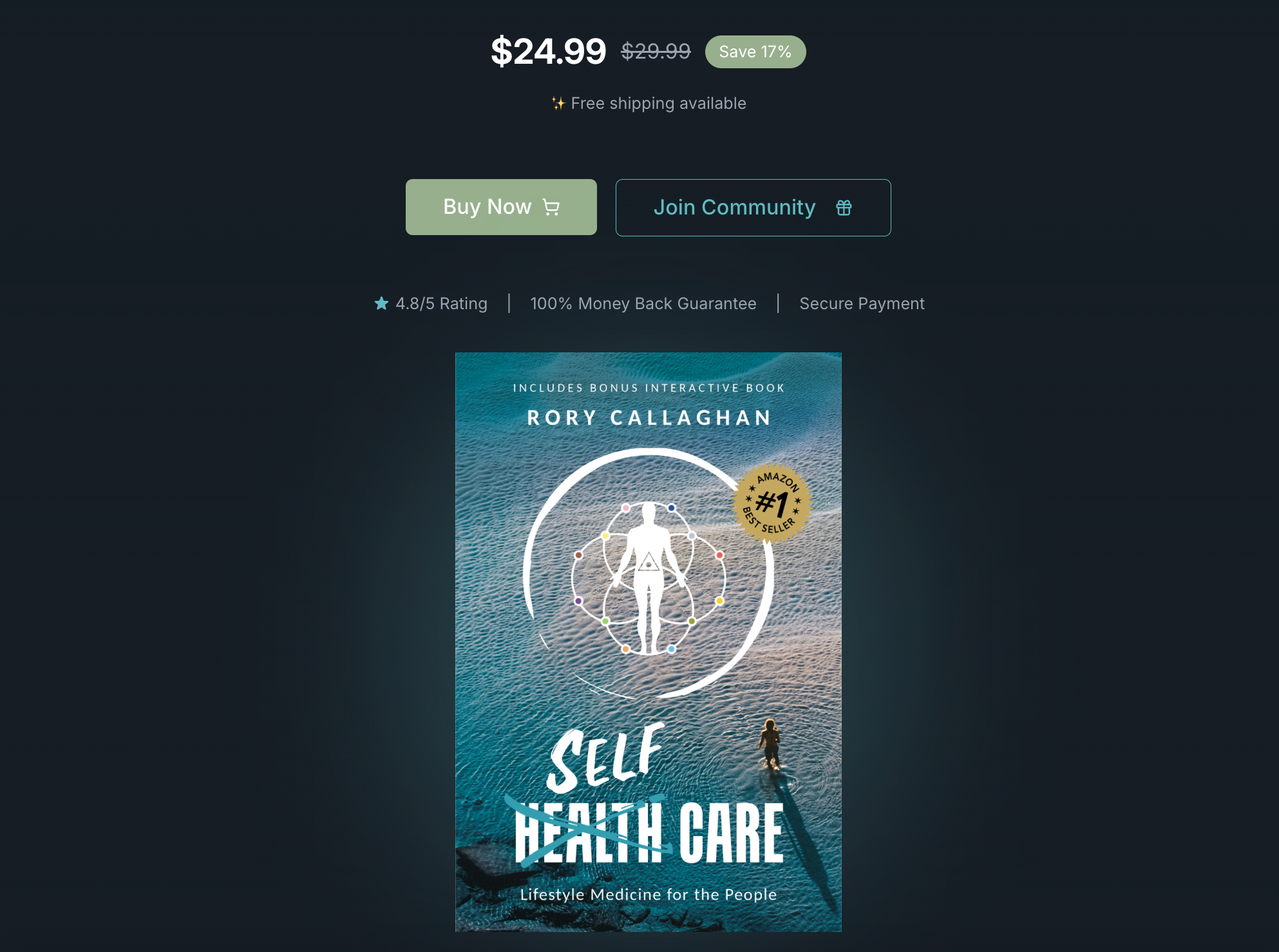The width and height of the screenshot is (1279, 952).
Task: Click the $24.99 price
Action: pyautogui.click(x=548, y=52)
